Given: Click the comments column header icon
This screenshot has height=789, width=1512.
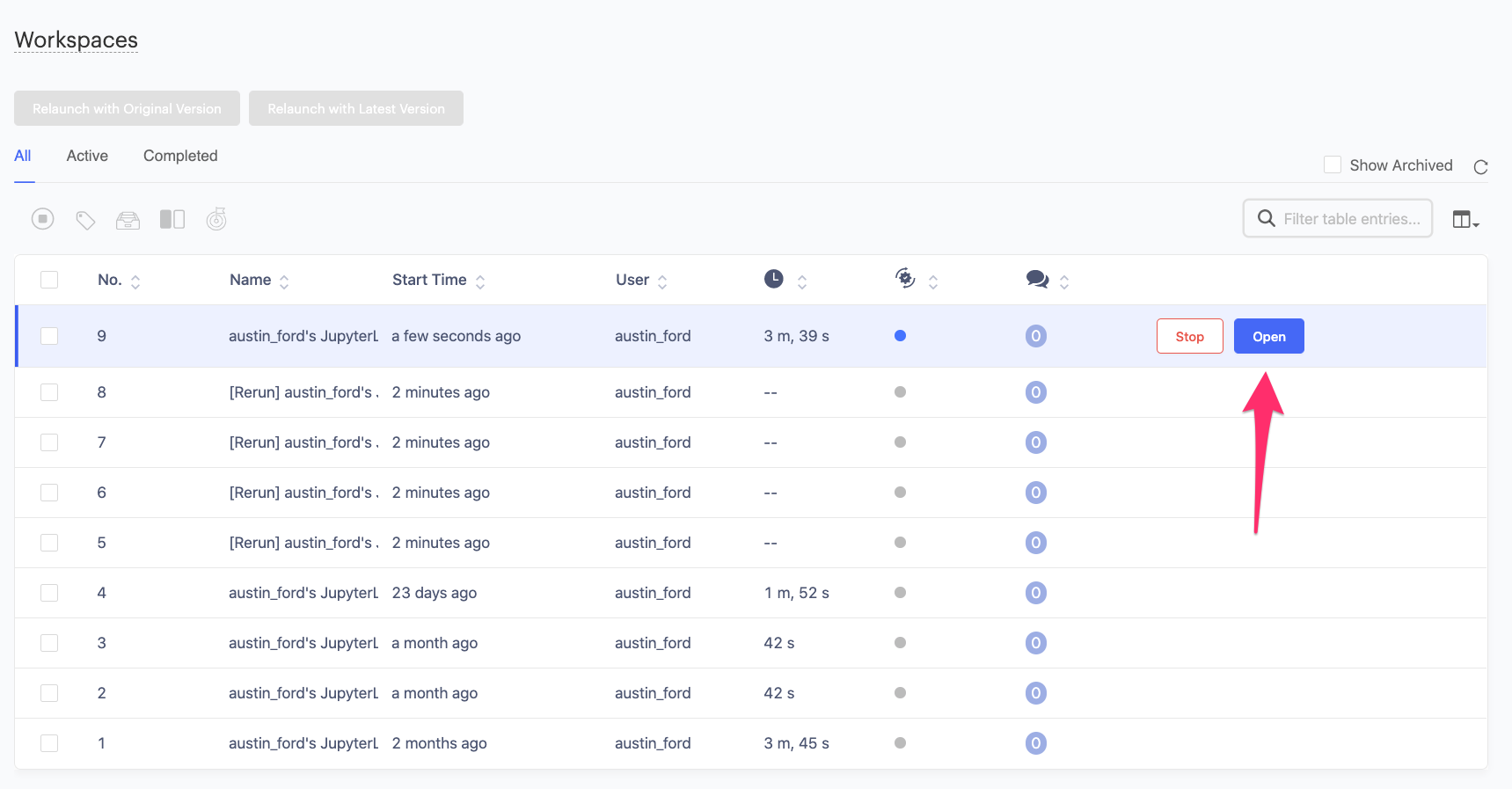Looking at the screenshot, I should point(1038,280).
